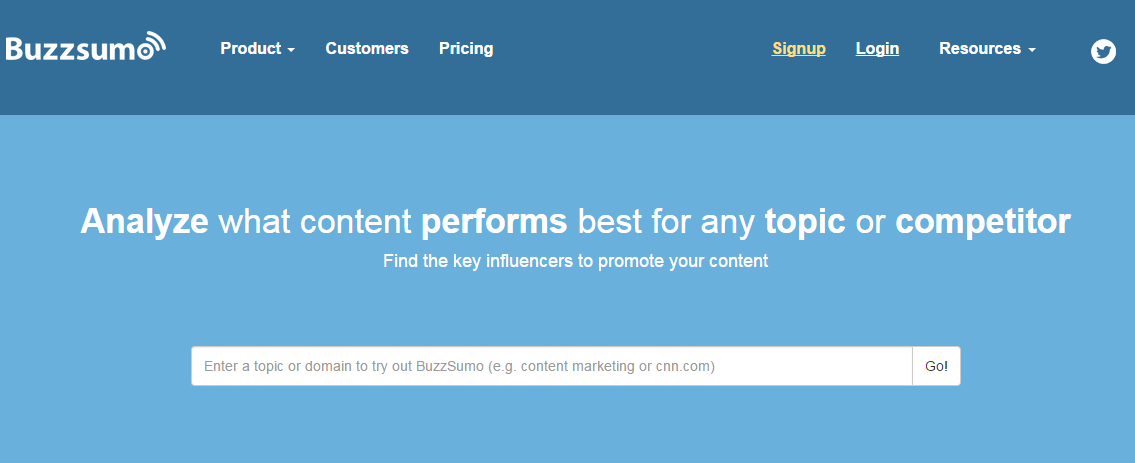Click 'what content' text in the headline

click(315, 222)
